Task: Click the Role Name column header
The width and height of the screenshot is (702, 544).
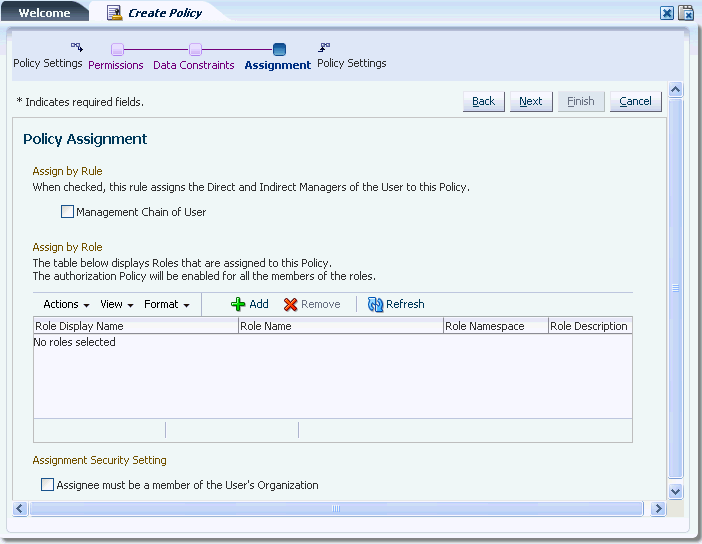Action: pos(341,326)
